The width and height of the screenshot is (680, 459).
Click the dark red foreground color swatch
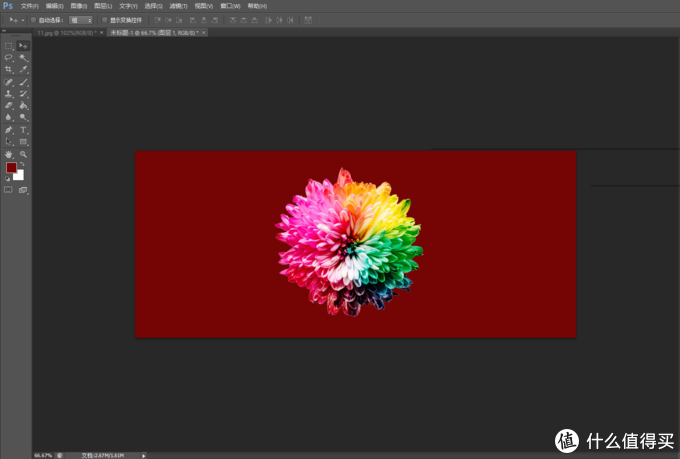[x=11, y=168]
